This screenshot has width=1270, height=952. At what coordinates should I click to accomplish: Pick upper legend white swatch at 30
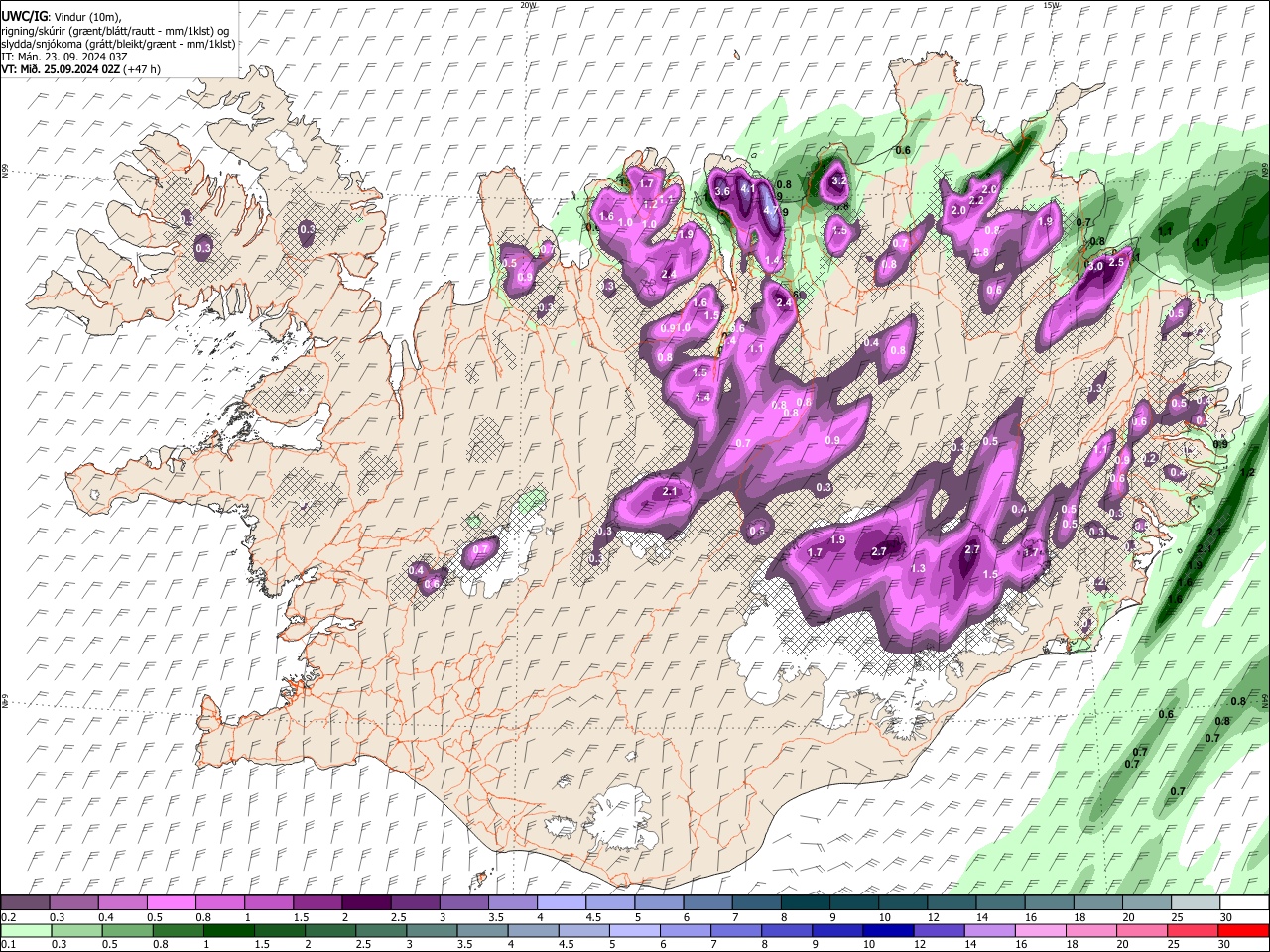pos(1245,902)
